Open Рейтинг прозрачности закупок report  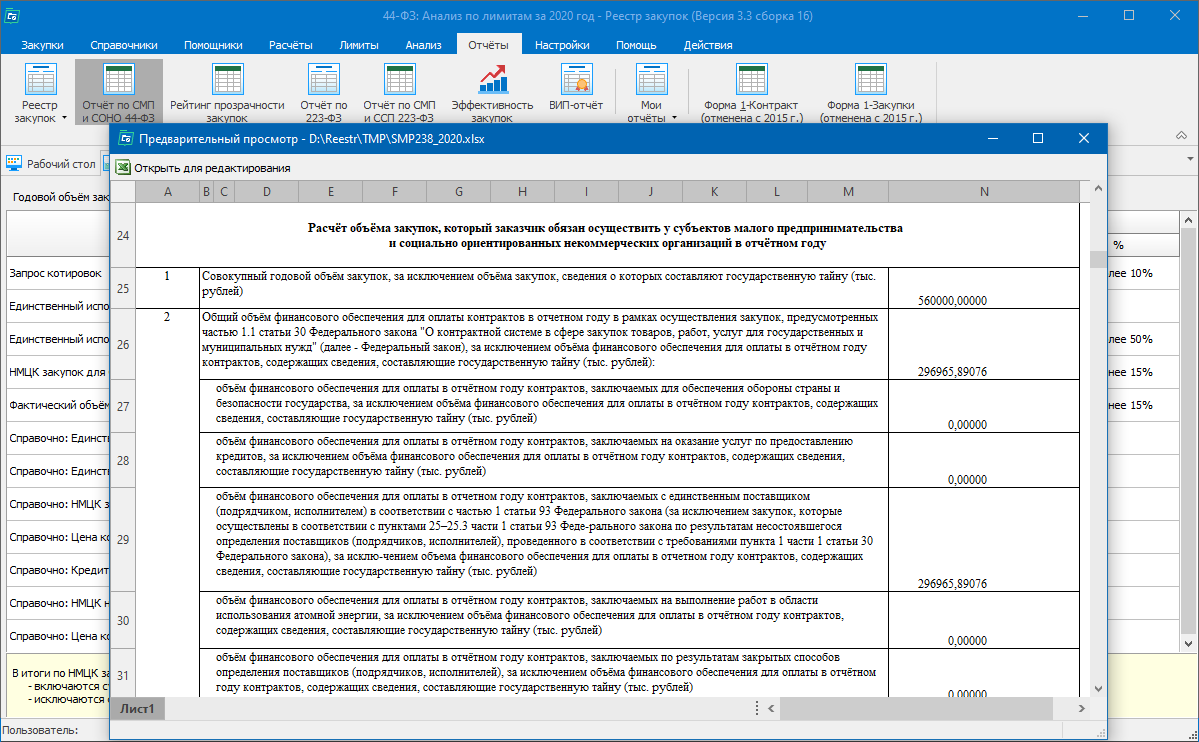[x=227, y=92]
